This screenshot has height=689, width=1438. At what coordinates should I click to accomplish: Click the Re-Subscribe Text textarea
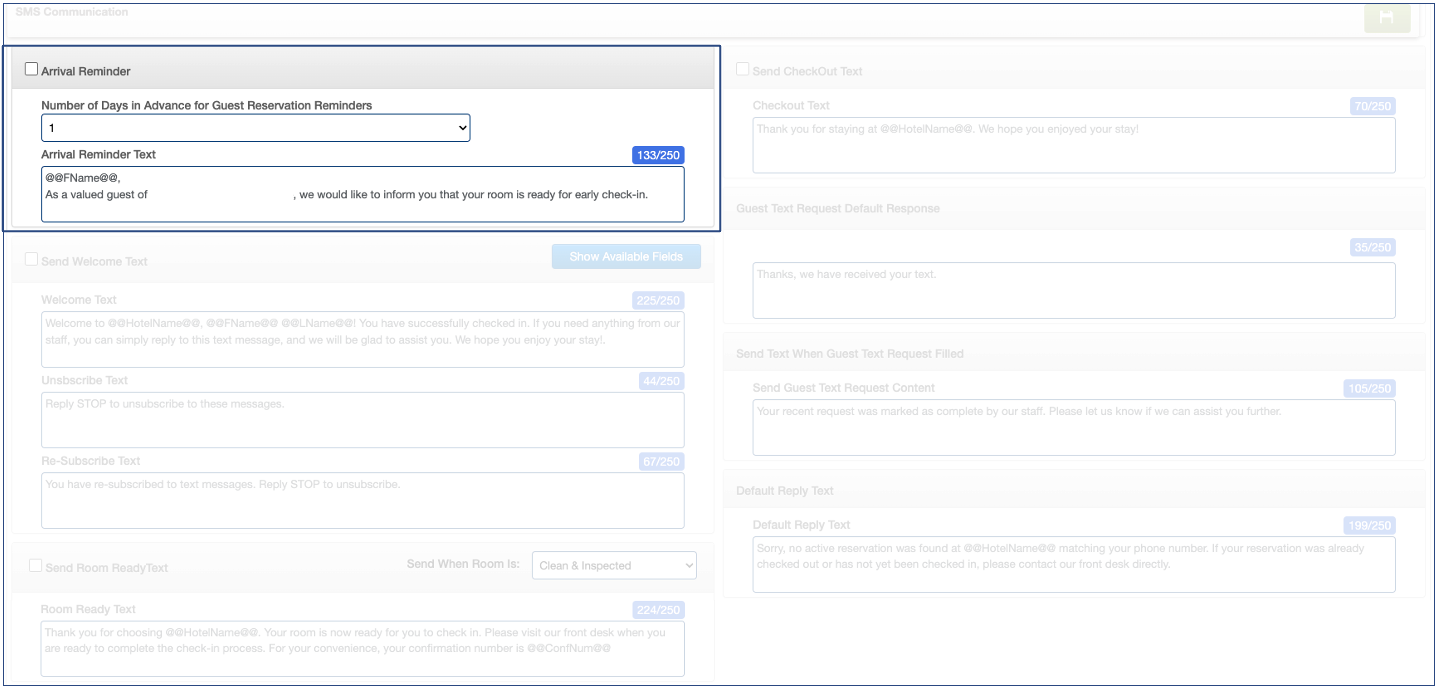tap(362, 500)
